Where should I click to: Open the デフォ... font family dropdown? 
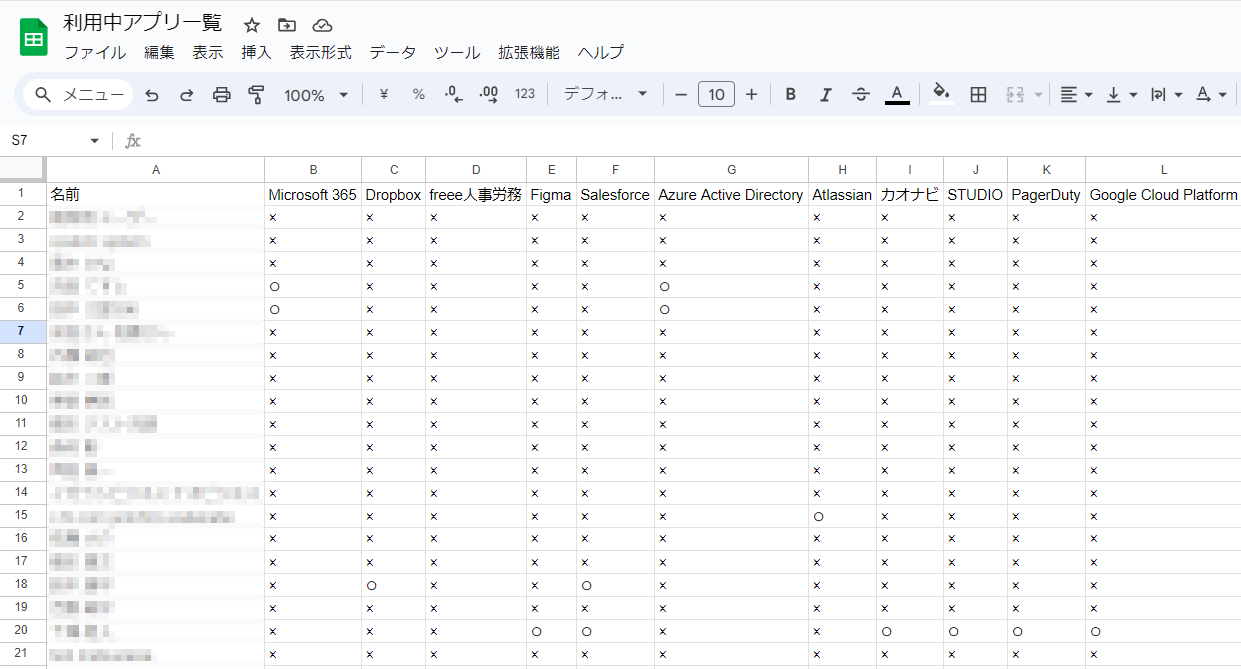[605, 94]
